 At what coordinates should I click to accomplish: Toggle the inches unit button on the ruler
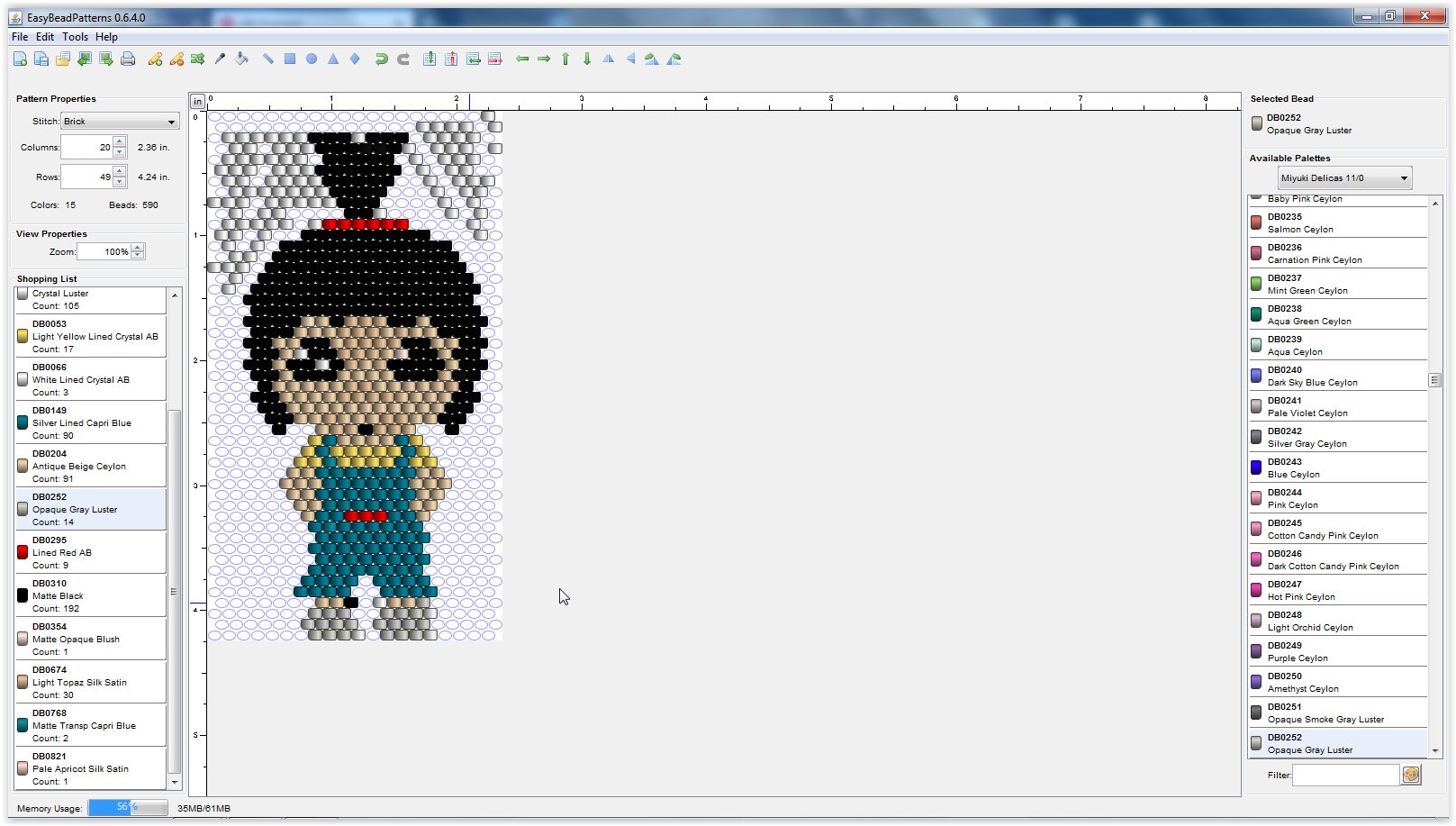click(x=197, y=101)
